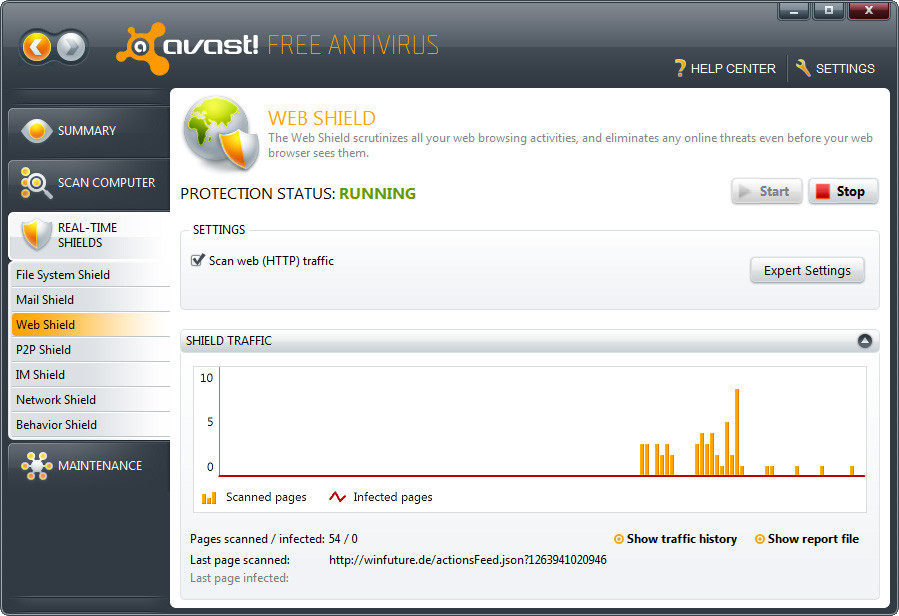Select Mail Shield in the sidebar
Screen dimensions: 899x616
pyautogui.click(x=91, y=300)
